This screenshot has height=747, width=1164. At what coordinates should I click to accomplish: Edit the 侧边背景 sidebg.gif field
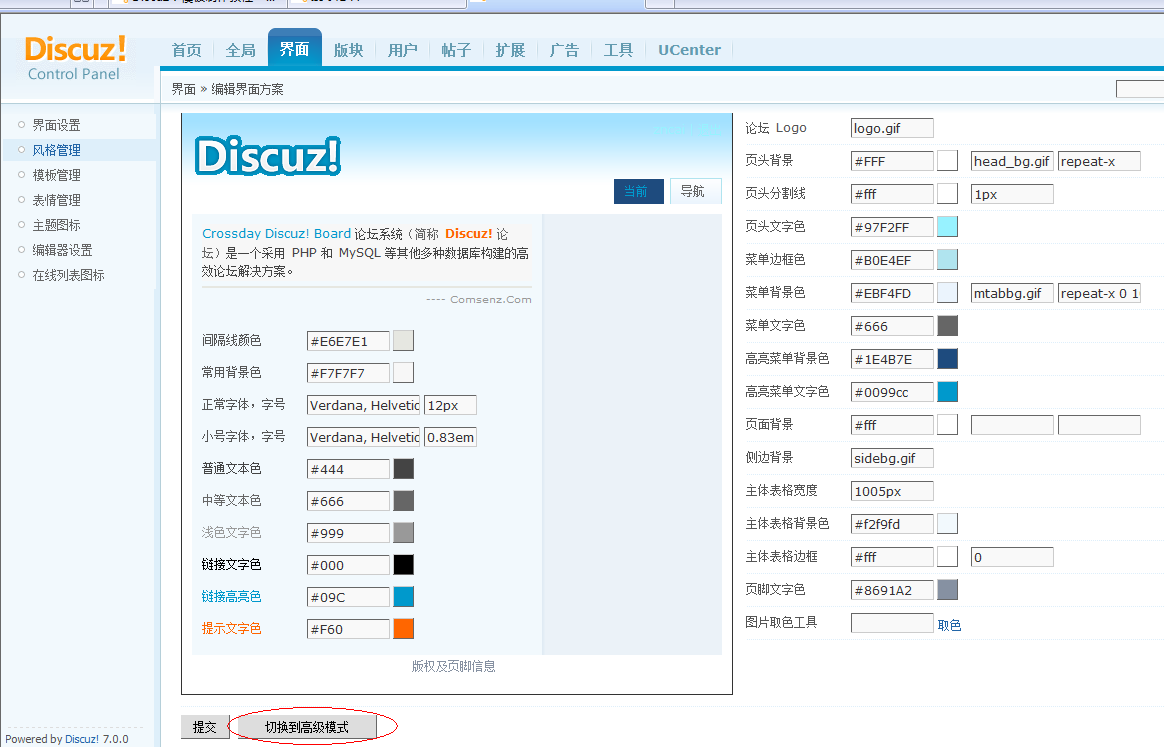tap(892, 458)
